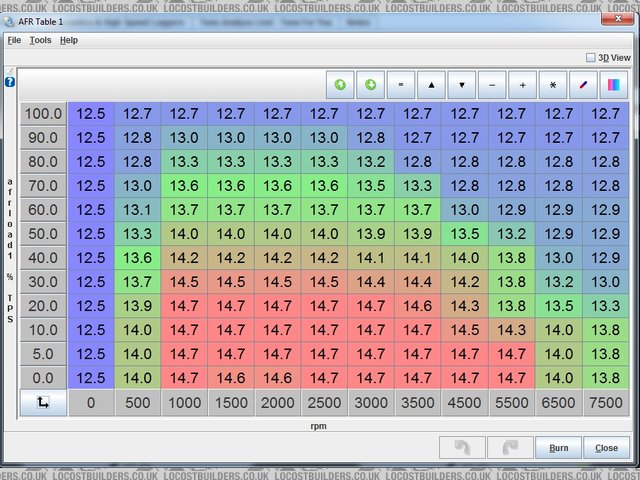Click the blue help question-mark icon
The height and width of the screenshot is (480, 640).
[x=9, y=82]
